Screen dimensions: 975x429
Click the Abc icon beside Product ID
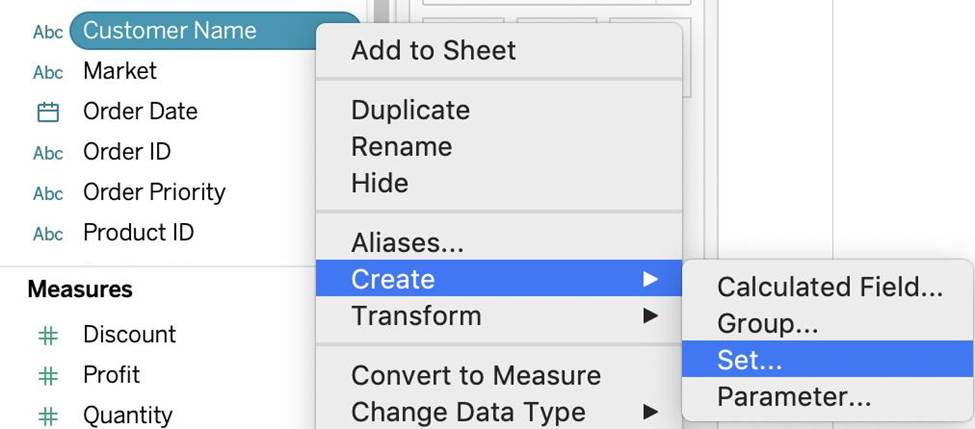click(48, 234)
